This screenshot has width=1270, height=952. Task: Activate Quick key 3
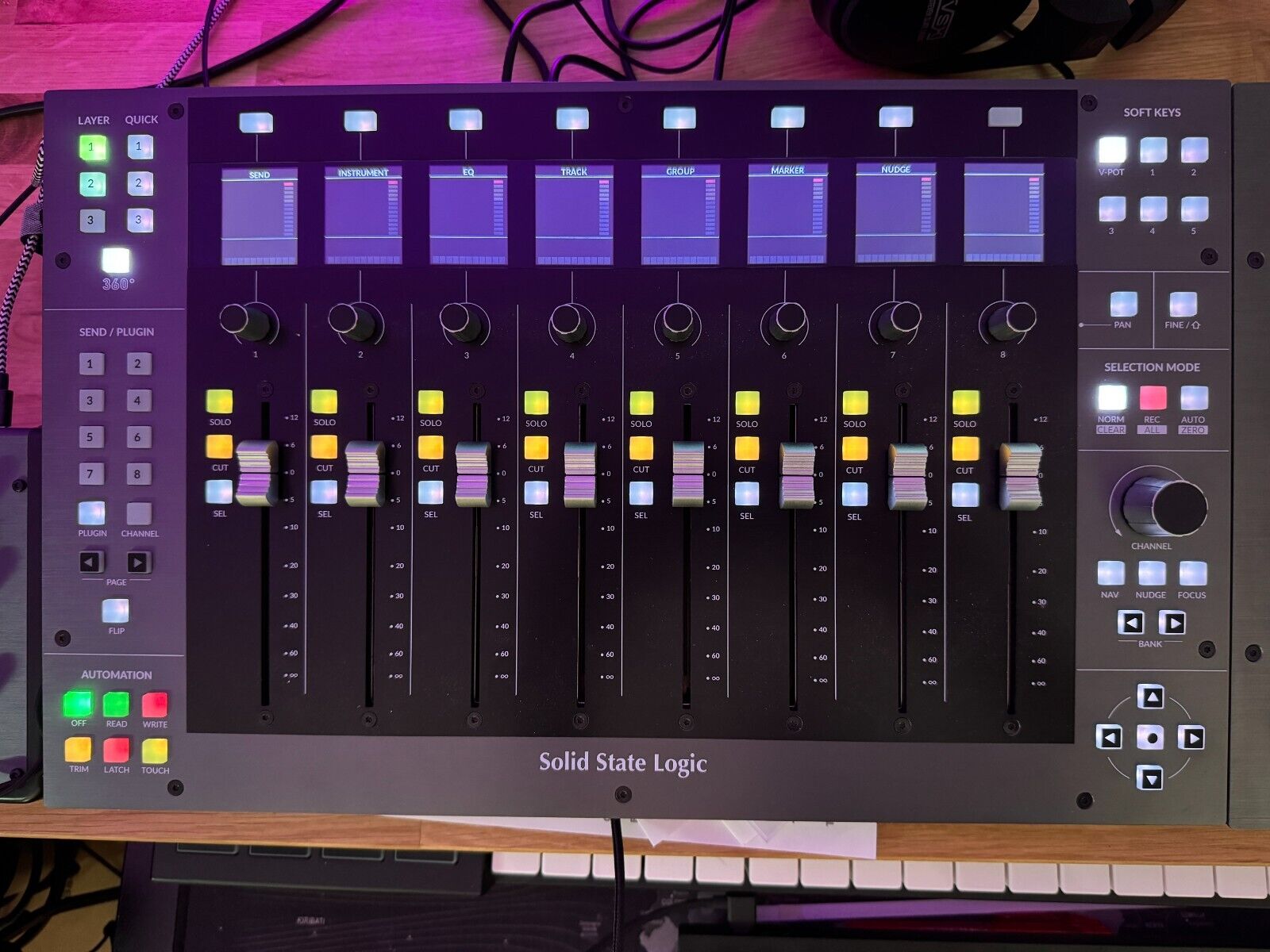coord(140,220)
